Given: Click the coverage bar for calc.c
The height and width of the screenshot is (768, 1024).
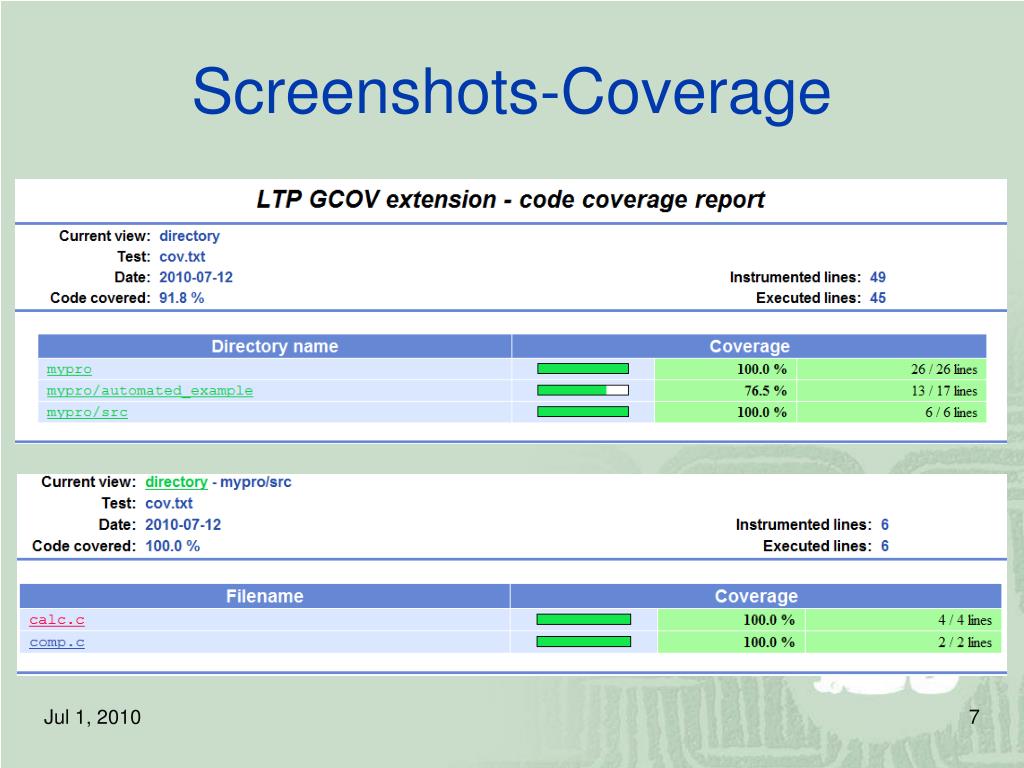Looking at the screenshot, I should 584,620.
